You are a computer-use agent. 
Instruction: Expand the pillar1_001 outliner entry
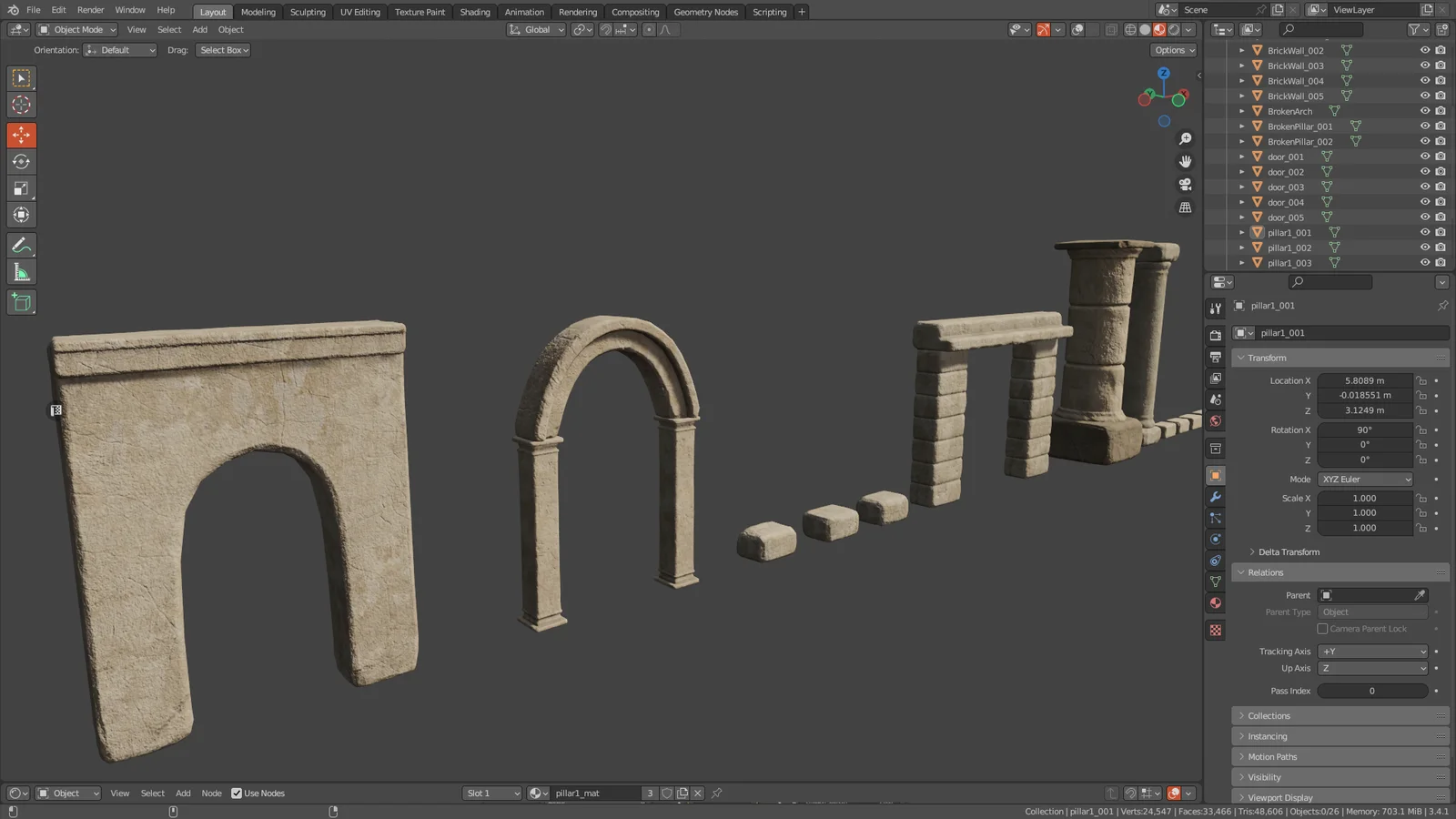tap(1242, 232)
